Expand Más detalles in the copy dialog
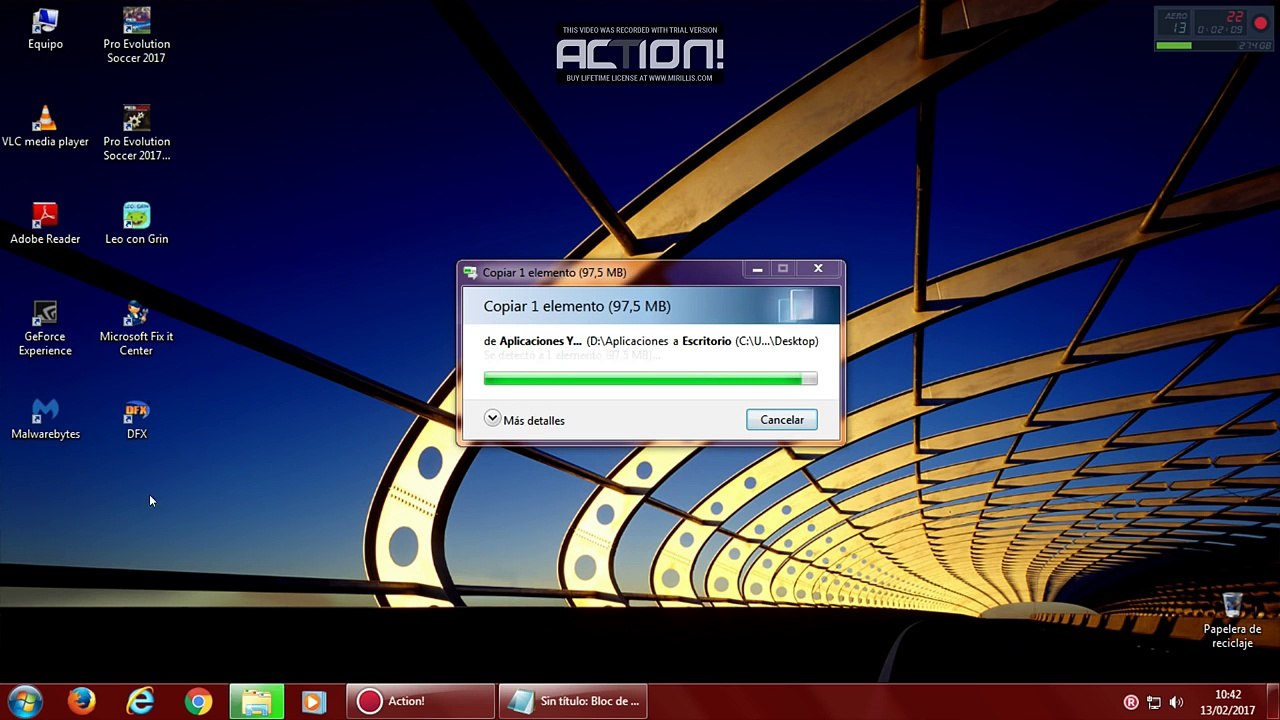 tap(525, 420)
